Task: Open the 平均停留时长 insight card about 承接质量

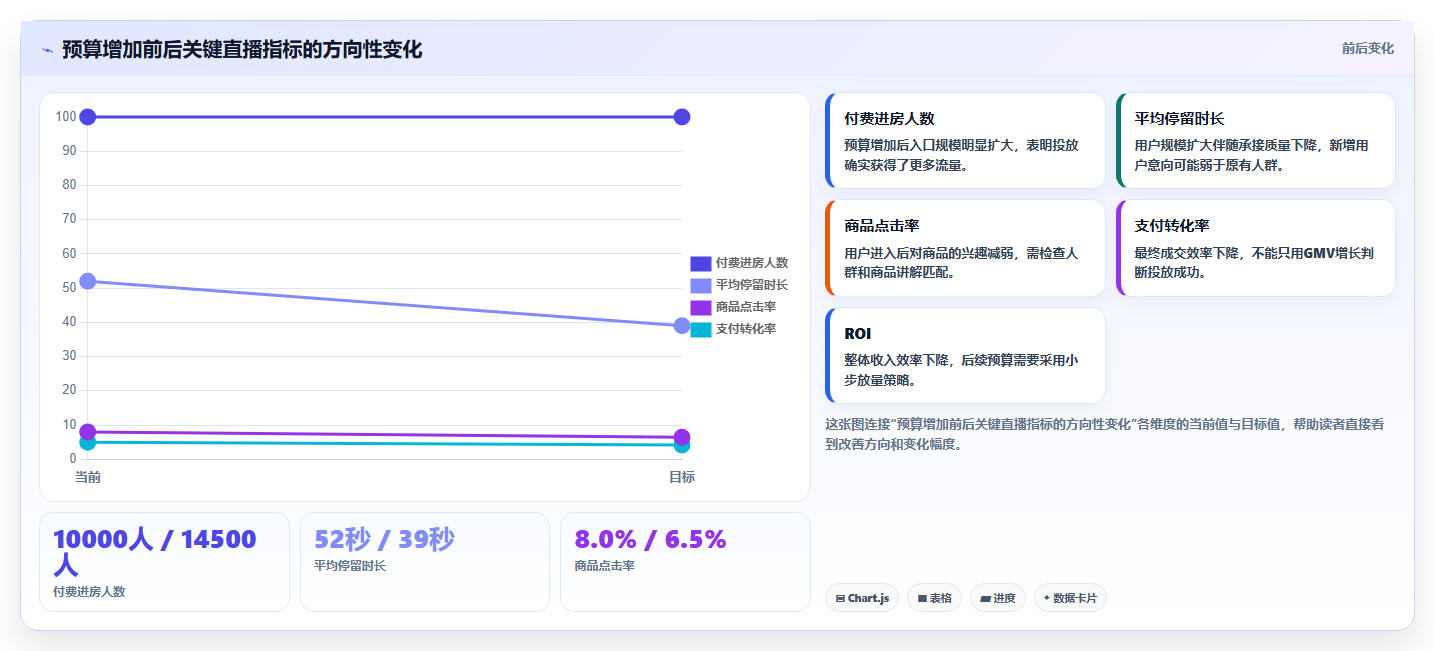Action: pyautogui.click(x=1255, y=141)
